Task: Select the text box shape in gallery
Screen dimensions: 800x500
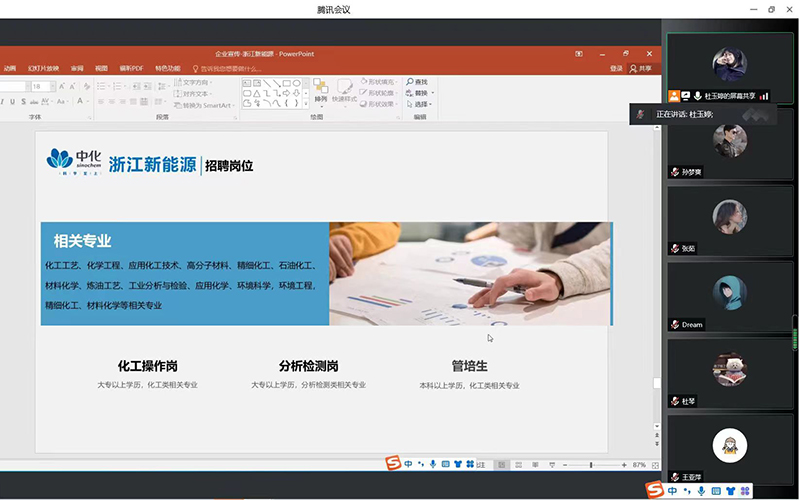Action: [246, 83]
